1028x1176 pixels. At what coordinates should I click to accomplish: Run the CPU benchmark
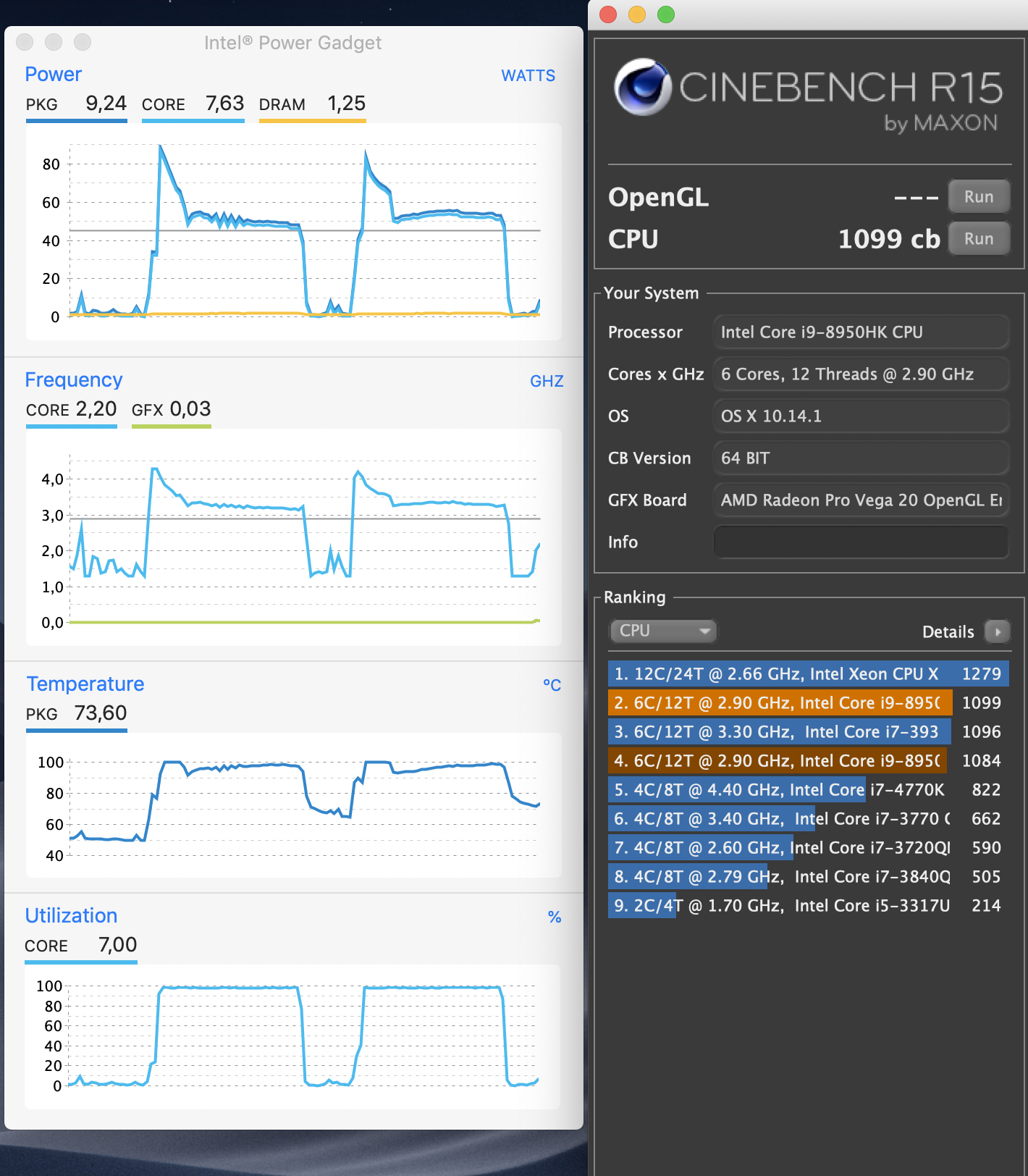(979, 238)
